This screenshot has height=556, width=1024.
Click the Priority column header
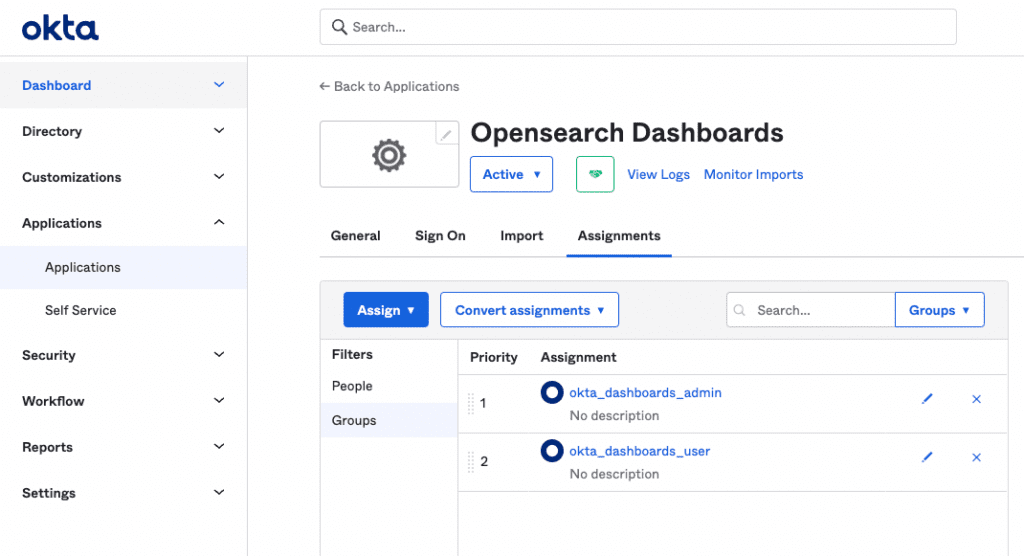click(494, 357)
